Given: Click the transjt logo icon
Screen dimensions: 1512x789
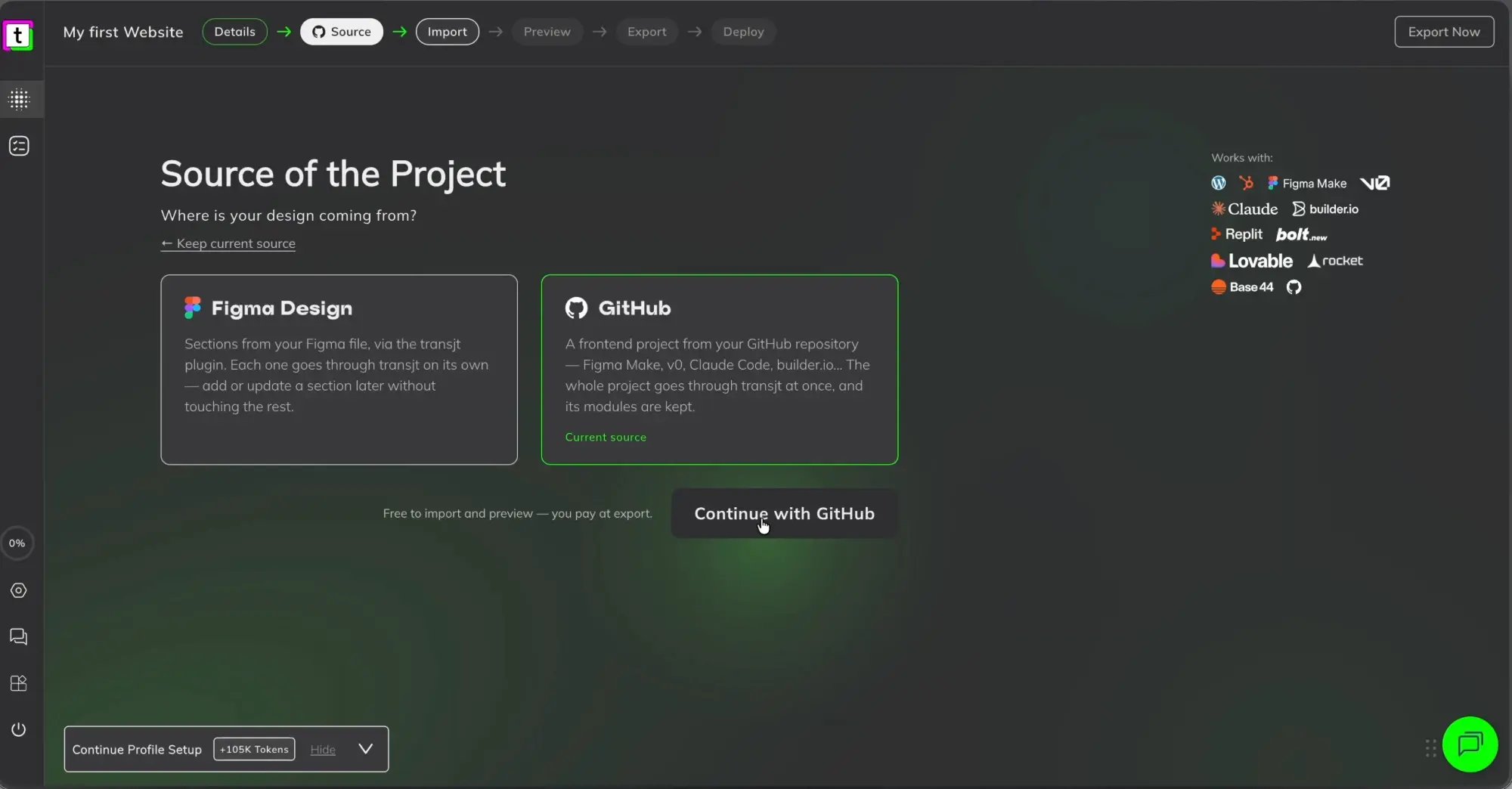Looking at the screenshot, I should pos(18,35).
